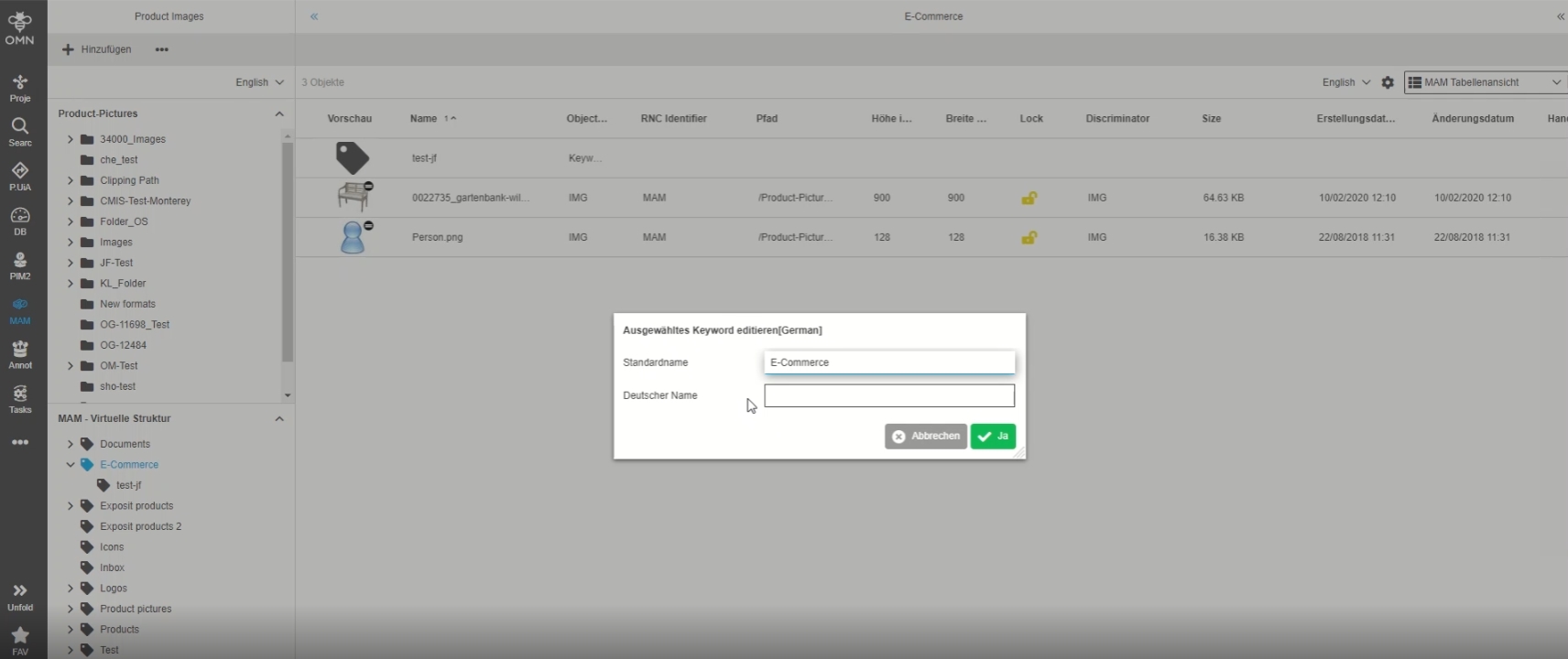Click the Deutscher Name input field
1568x659 pixels.
coord(888,395)
